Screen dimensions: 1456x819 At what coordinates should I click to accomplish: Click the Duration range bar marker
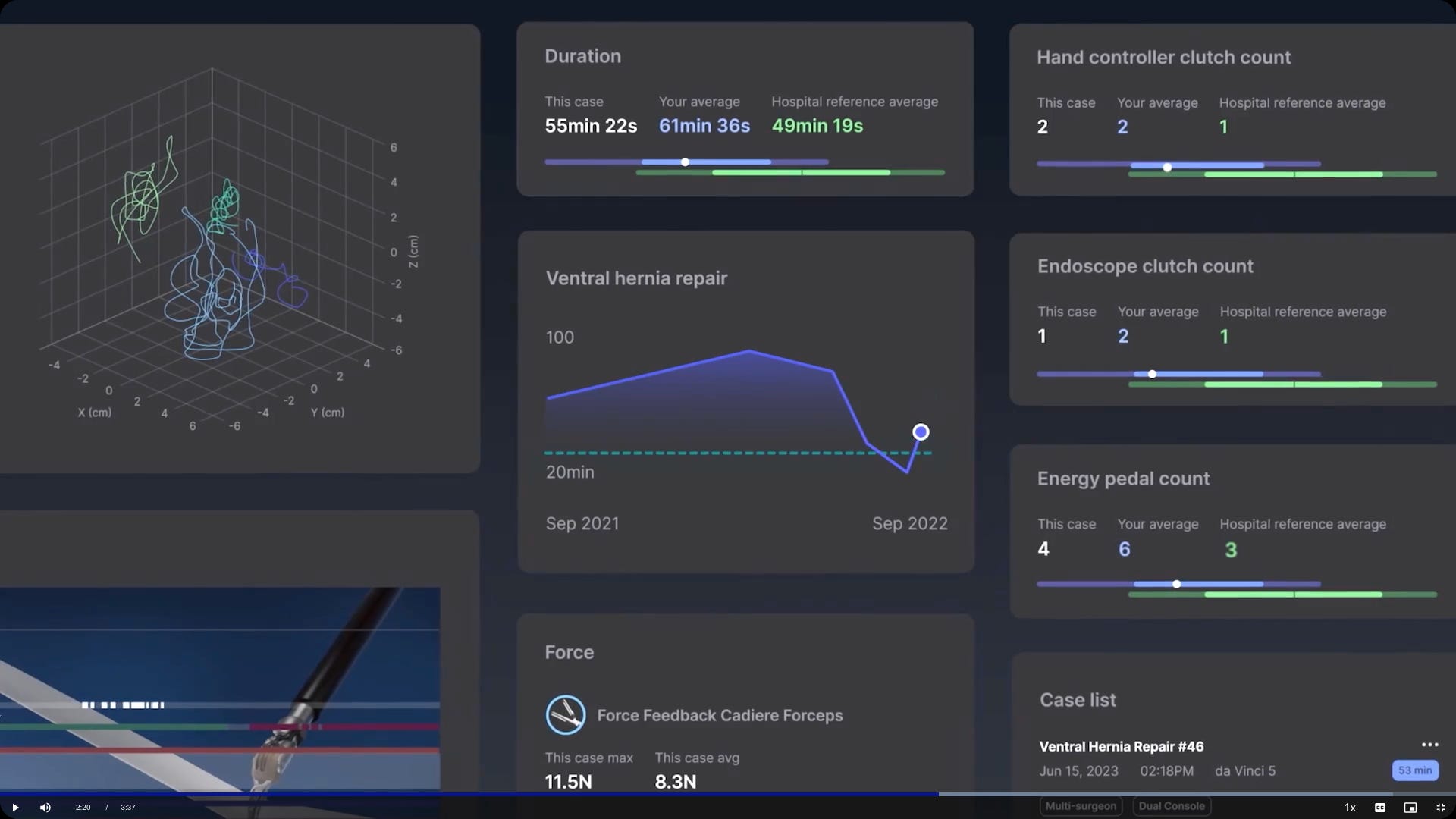(x=685, y=162)
